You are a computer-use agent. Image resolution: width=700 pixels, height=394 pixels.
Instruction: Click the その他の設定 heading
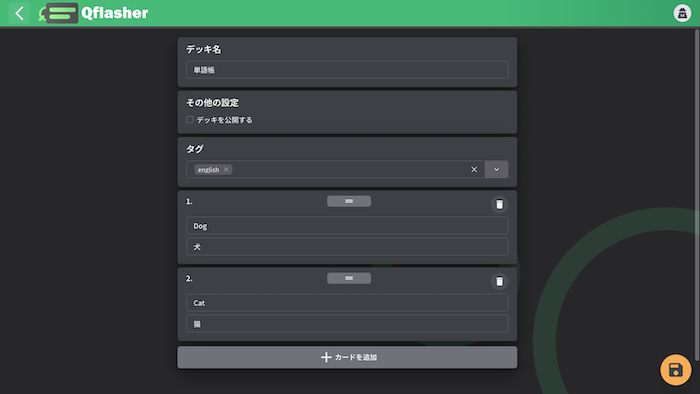(x=212, y=103)
